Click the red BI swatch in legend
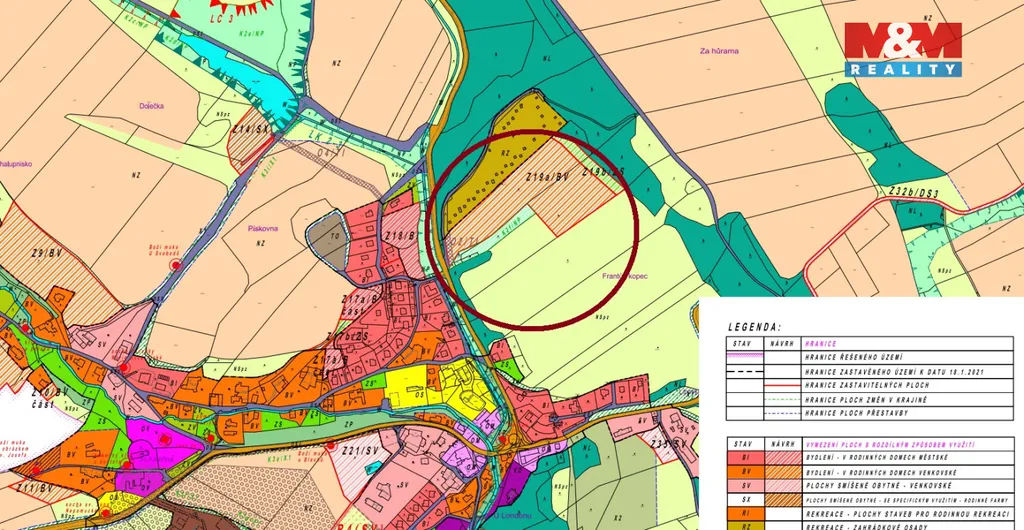Viewport: 1024px width, 530px height. pyautogui.click(x=744, y=456)
